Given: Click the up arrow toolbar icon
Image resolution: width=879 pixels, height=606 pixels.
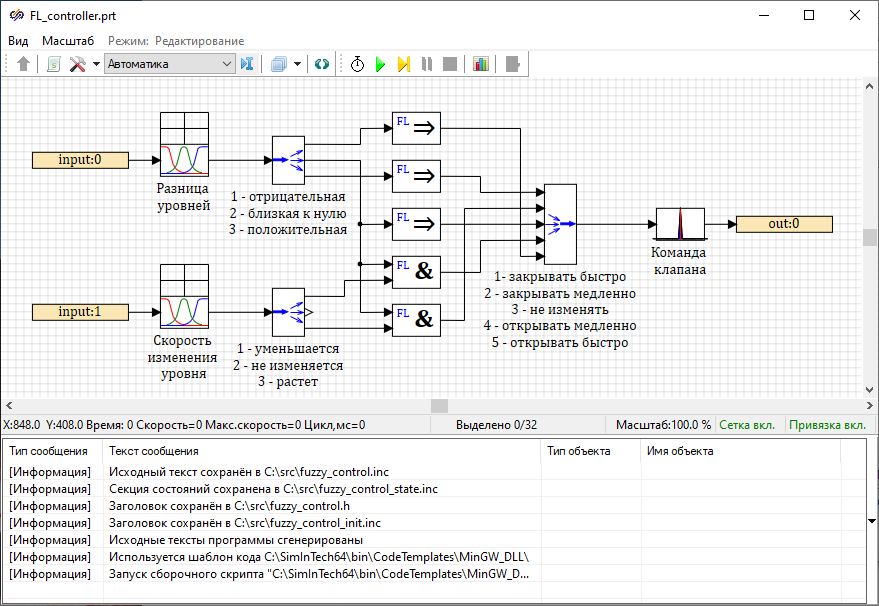Looking at the screenshot, I should tap(24, 64).
